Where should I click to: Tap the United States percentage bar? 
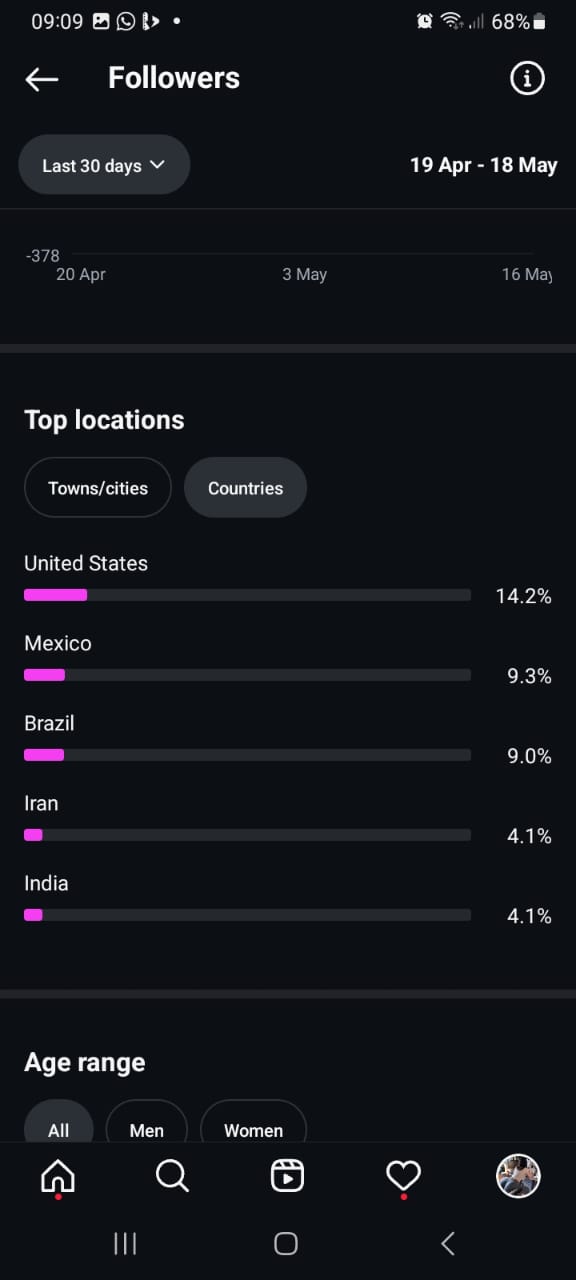coord(247,595)
